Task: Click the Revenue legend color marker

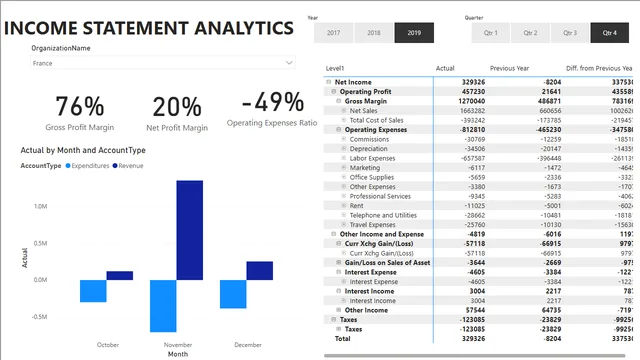Action: point(115,166)
